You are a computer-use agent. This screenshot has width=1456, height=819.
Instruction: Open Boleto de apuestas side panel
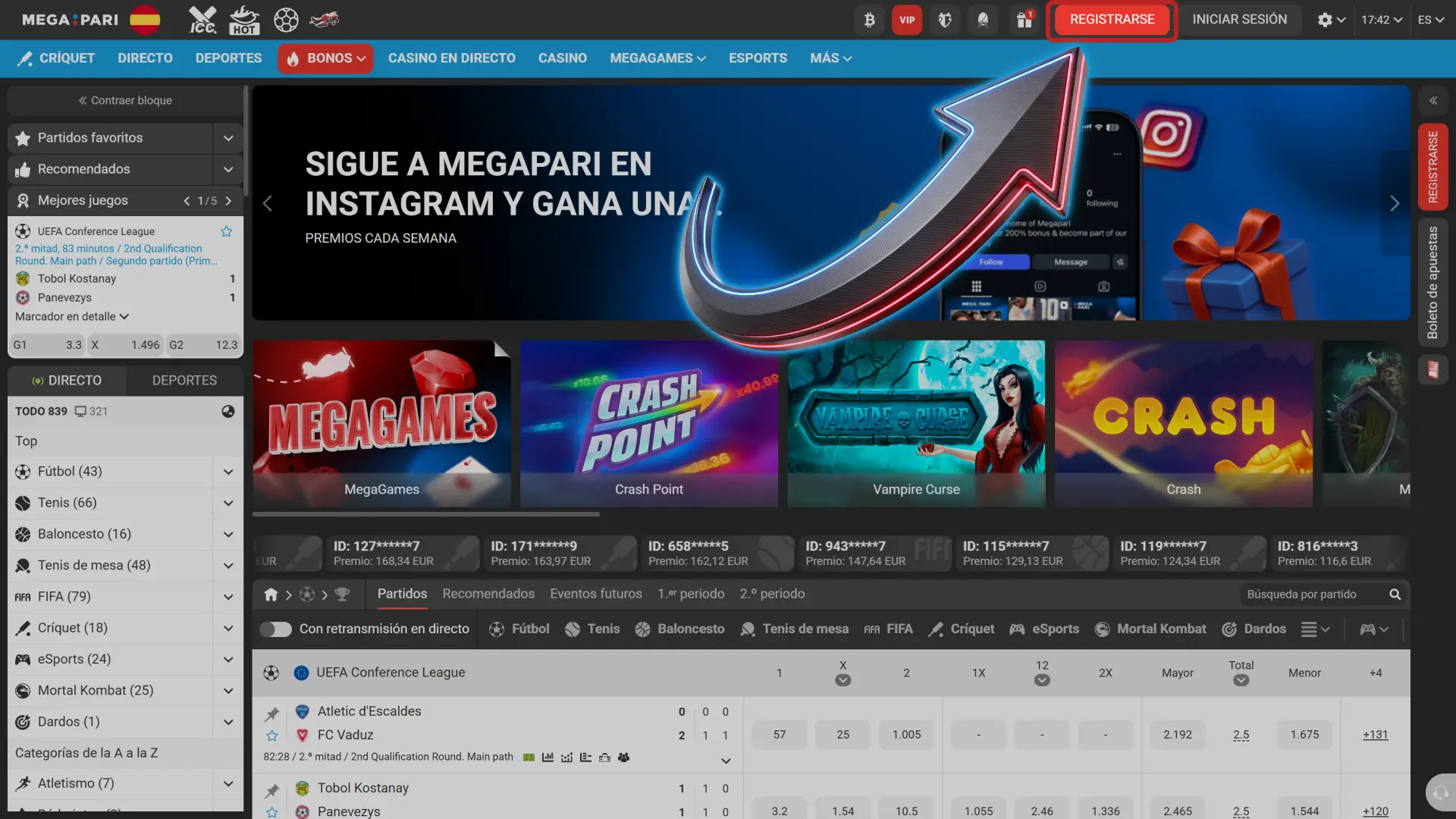(x=1432, y=282)
